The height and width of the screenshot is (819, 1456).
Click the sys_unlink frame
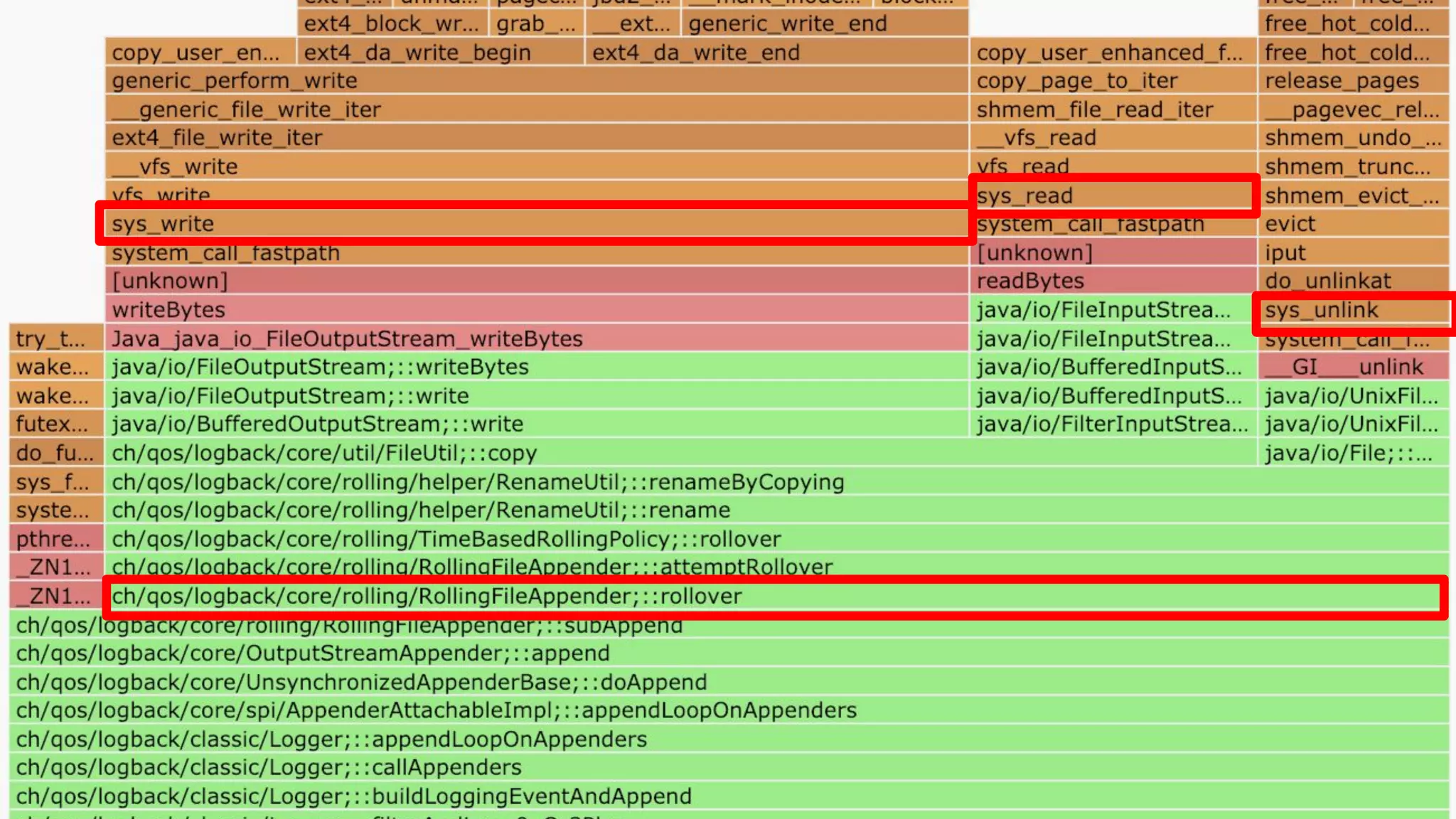(x=1354, y=310)
